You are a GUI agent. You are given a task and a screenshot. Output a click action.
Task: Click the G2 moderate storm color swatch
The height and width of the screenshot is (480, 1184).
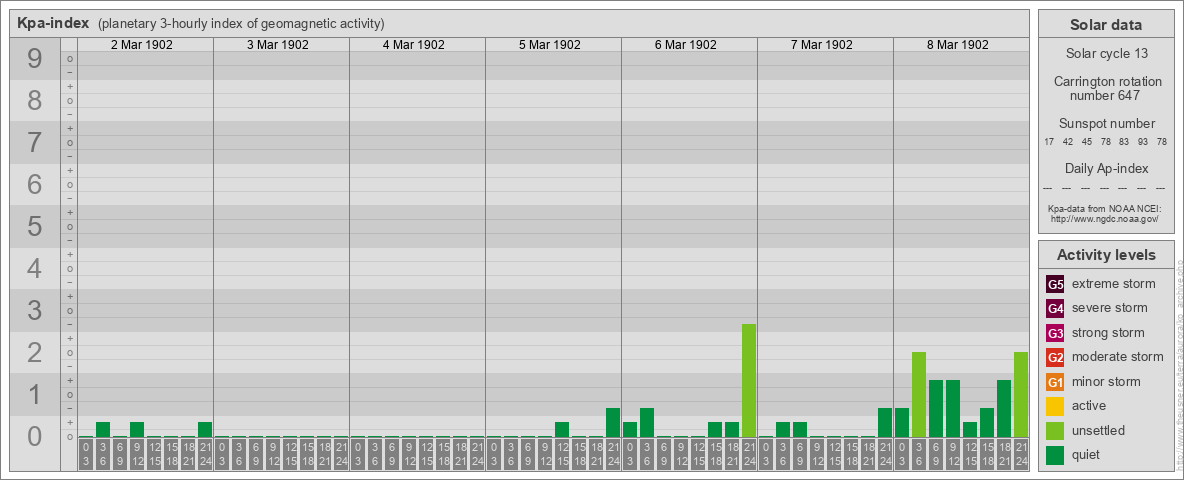pyautogui.click(x=1055, y=357)
